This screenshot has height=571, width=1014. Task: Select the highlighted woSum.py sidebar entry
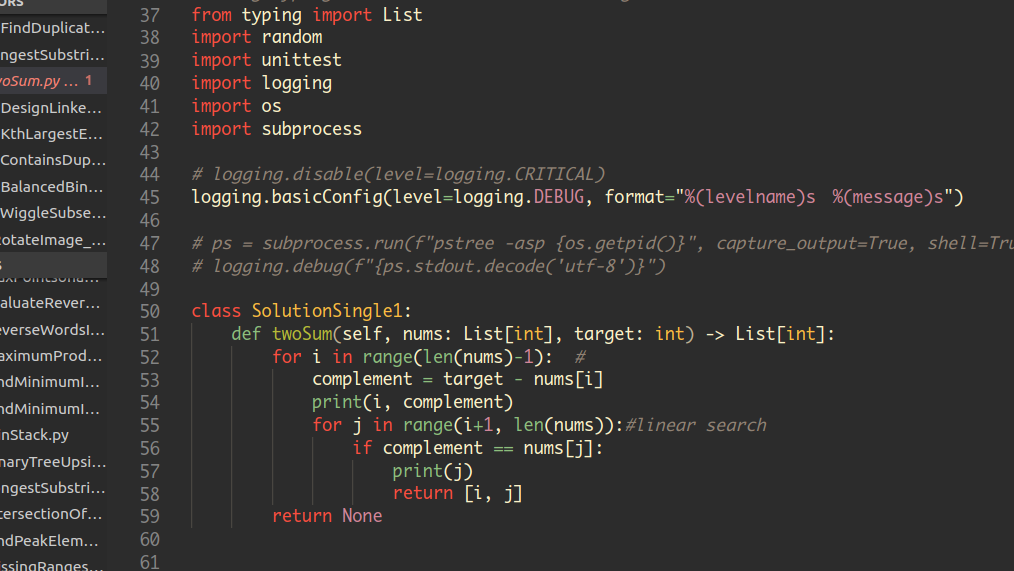[53, 81]
